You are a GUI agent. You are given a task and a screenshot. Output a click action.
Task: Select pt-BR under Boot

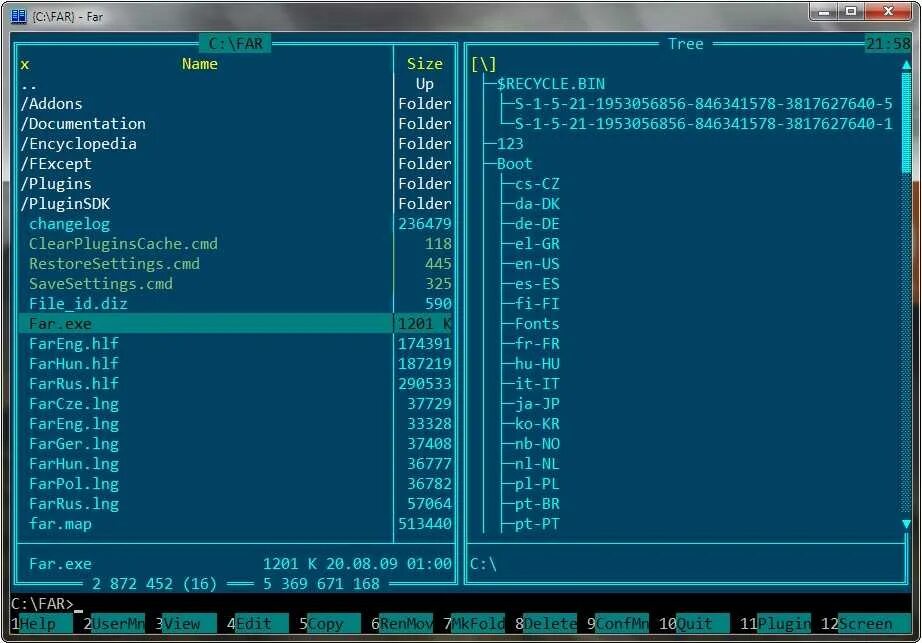coord(537,503)
